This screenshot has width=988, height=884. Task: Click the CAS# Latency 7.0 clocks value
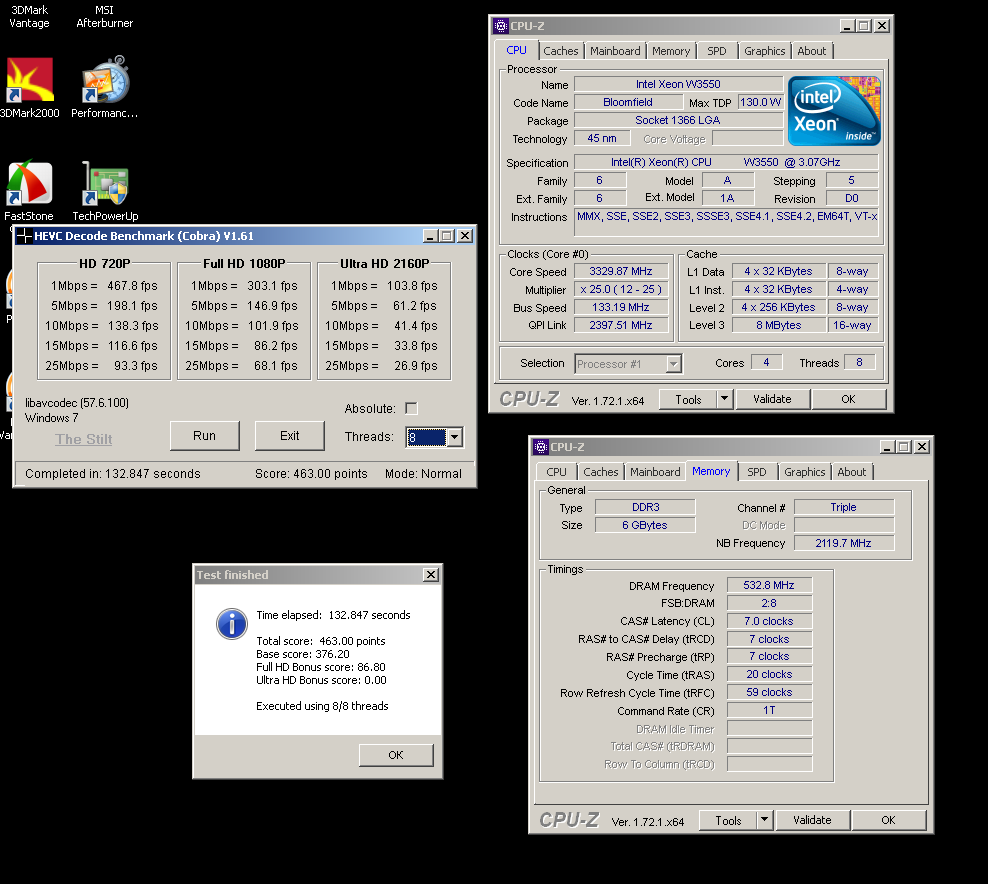click(x=769, y=621)
